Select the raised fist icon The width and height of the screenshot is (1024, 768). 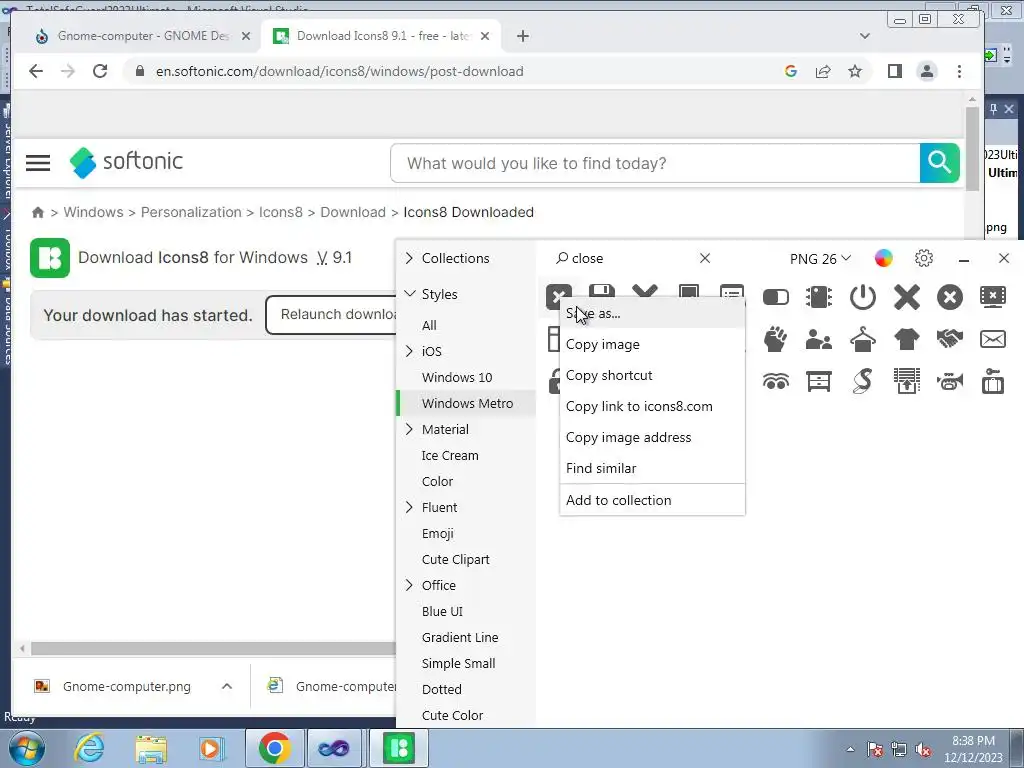(x=775, y=340)
